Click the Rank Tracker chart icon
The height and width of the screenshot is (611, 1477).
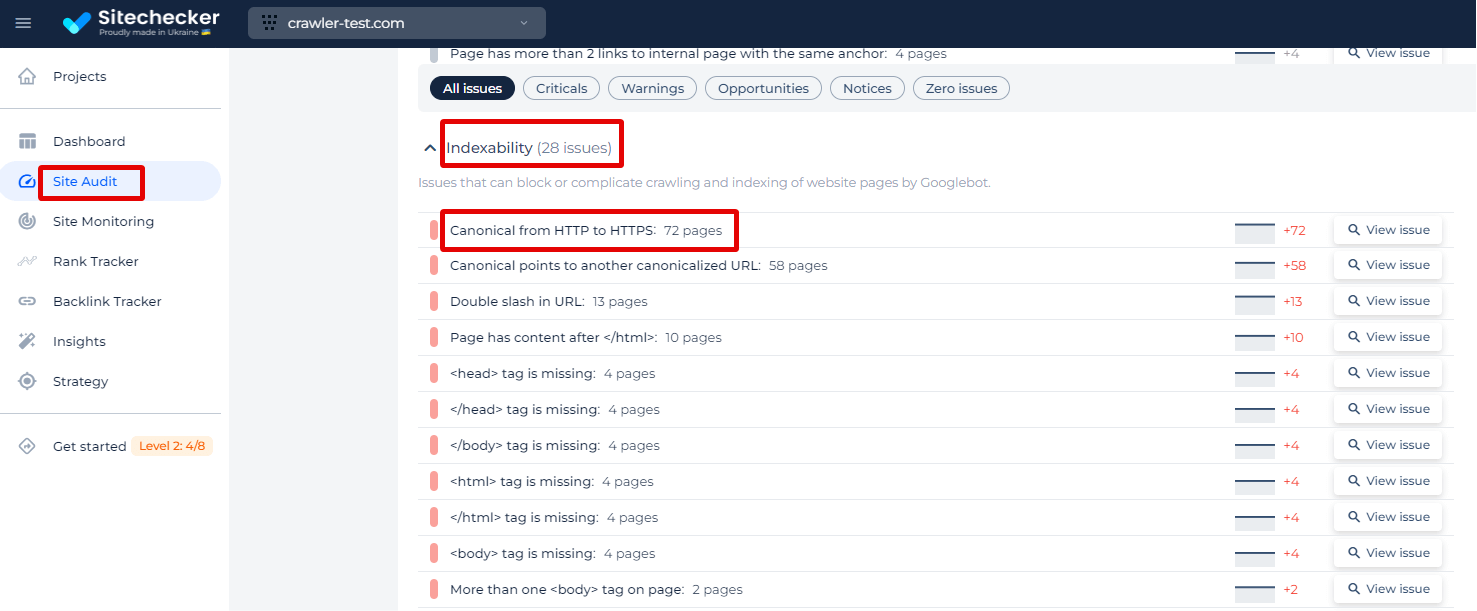(27, 261)
